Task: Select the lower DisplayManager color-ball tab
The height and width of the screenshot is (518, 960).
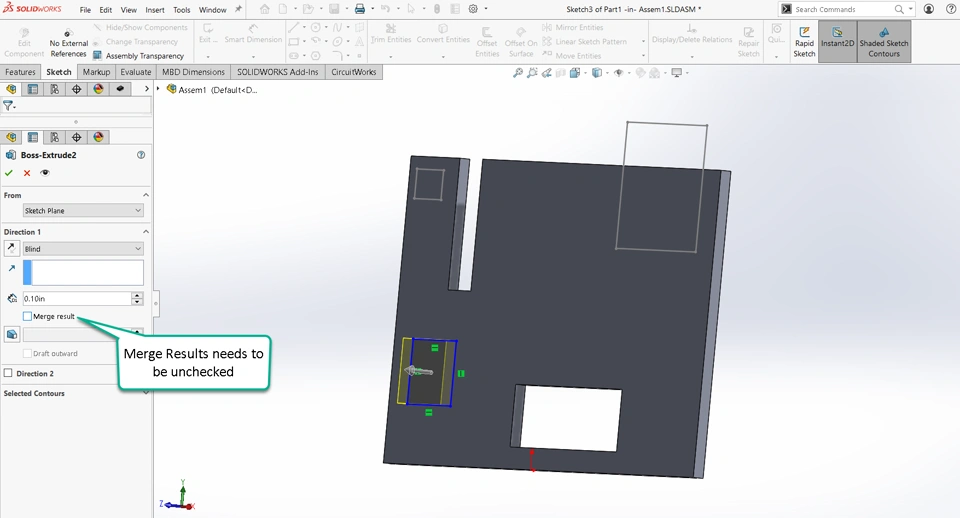Action: coord(99,137)
